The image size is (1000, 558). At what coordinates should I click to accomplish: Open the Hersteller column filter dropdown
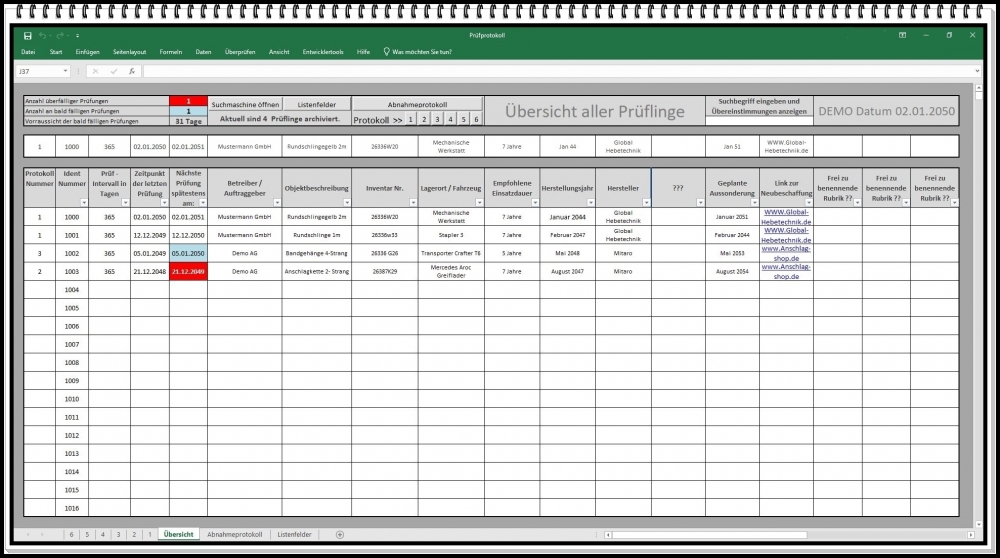pos(645,202)
